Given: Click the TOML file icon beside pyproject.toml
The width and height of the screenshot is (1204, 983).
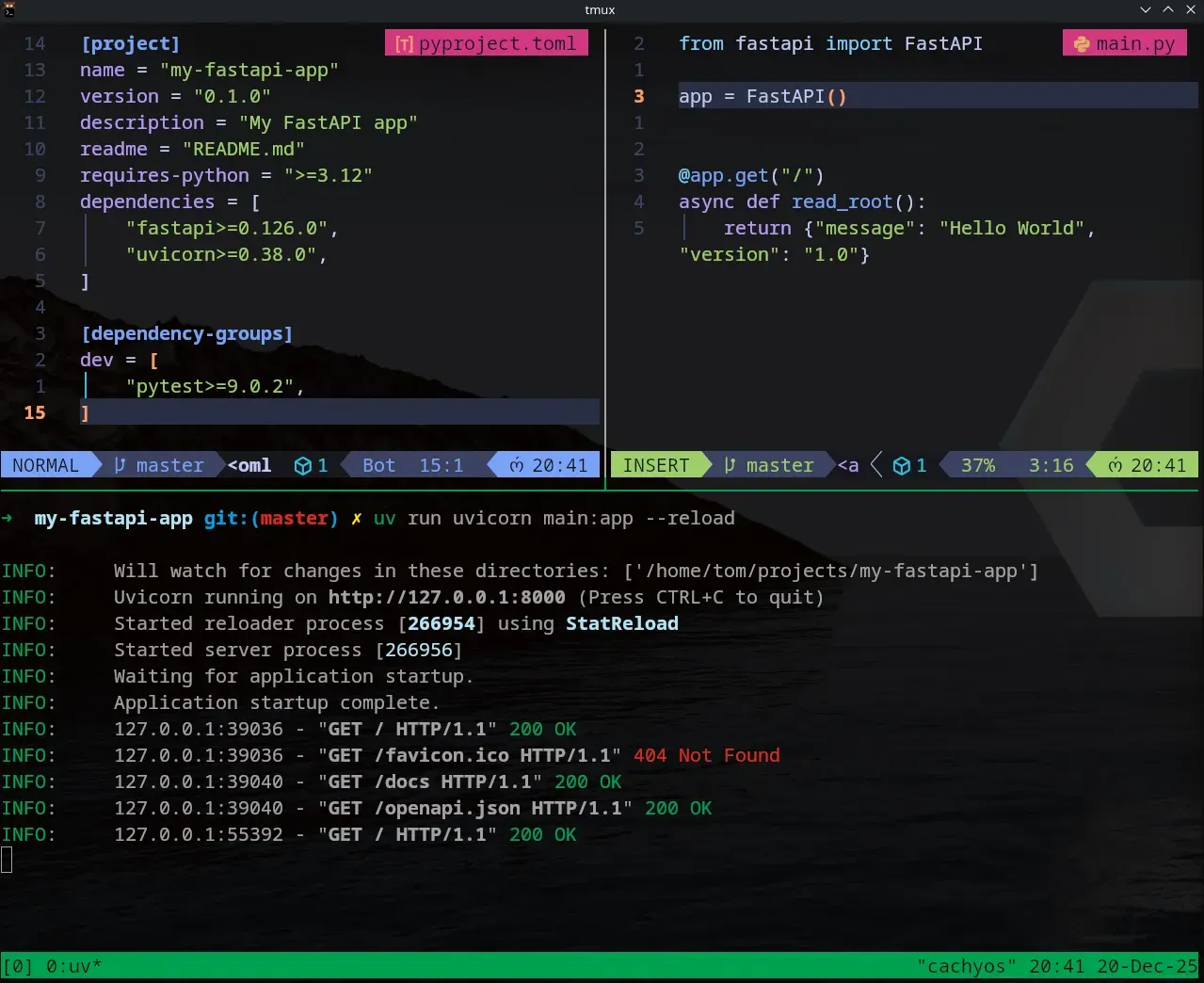Looking at the screenshot, I should pyautogui.click(x=404, y=44).
